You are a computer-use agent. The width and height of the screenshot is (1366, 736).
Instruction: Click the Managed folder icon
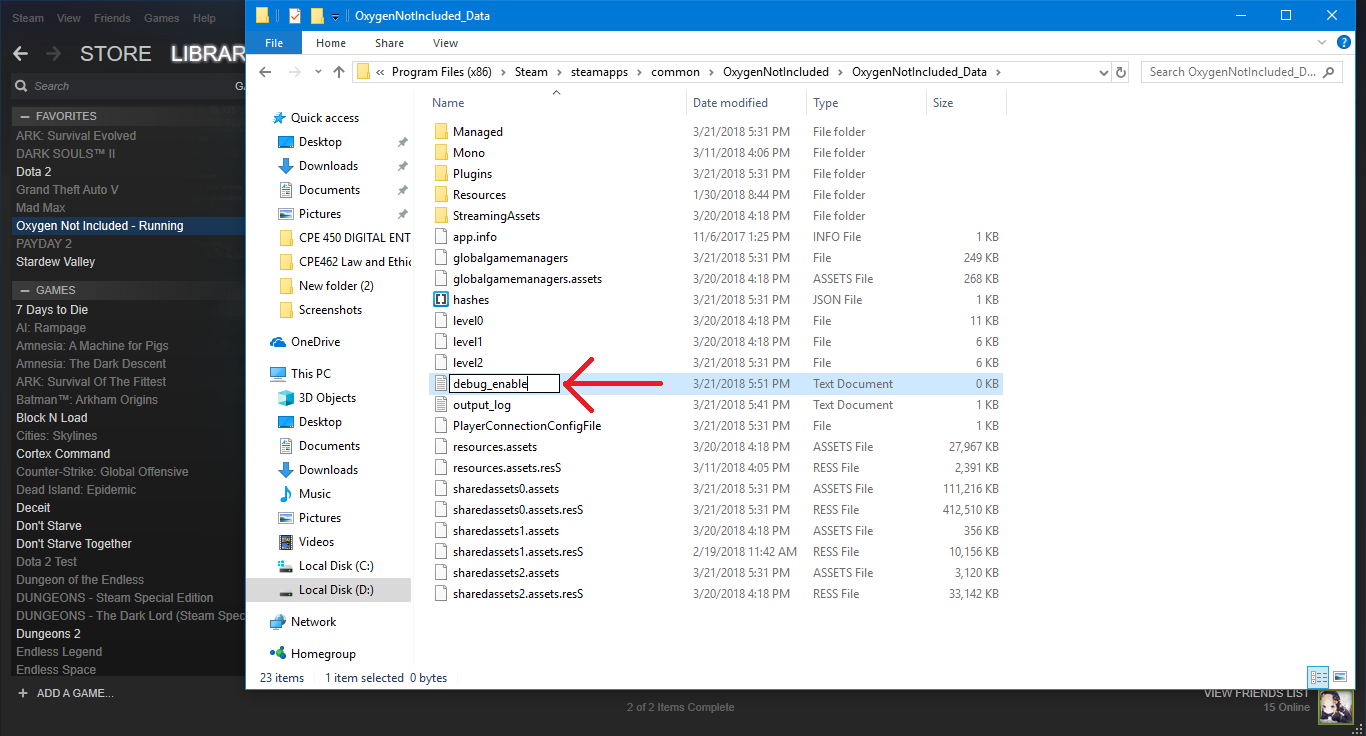443,132
